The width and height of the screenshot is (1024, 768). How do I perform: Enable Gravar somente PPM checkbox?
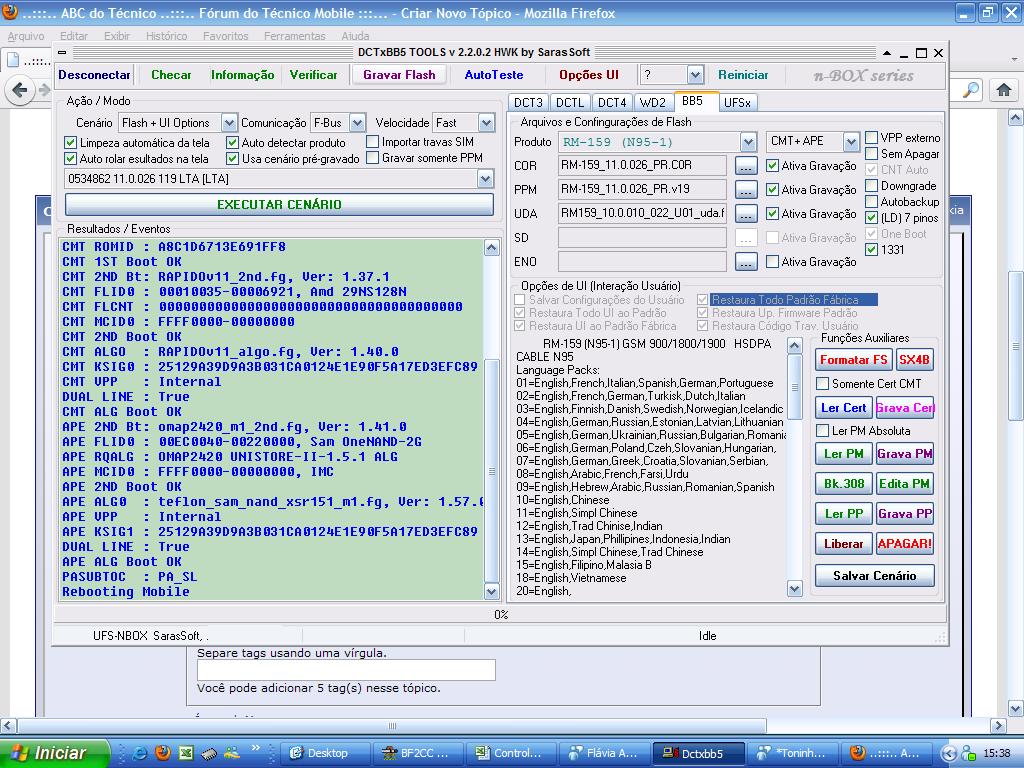pos(372,158)
